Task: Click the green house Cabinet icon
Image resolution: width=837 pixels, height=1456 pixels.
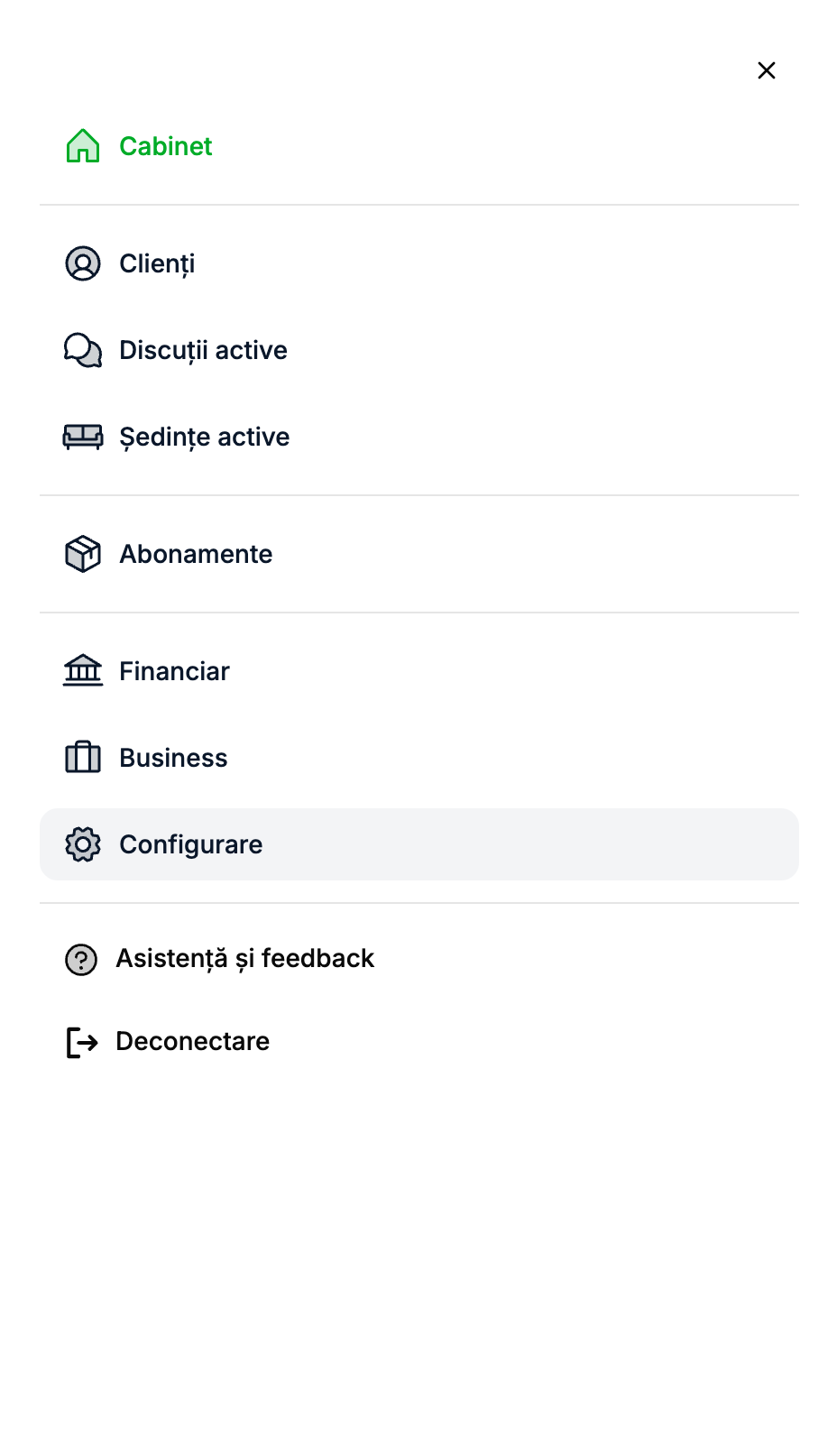Action: (x=83, y=146)
